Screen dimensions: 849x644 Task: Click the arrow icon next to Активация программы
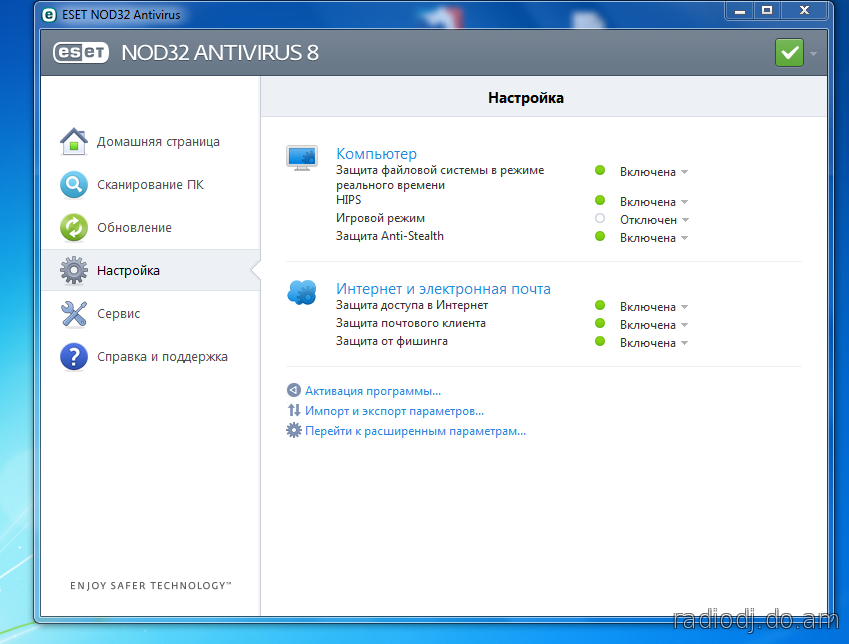(293, 390)
